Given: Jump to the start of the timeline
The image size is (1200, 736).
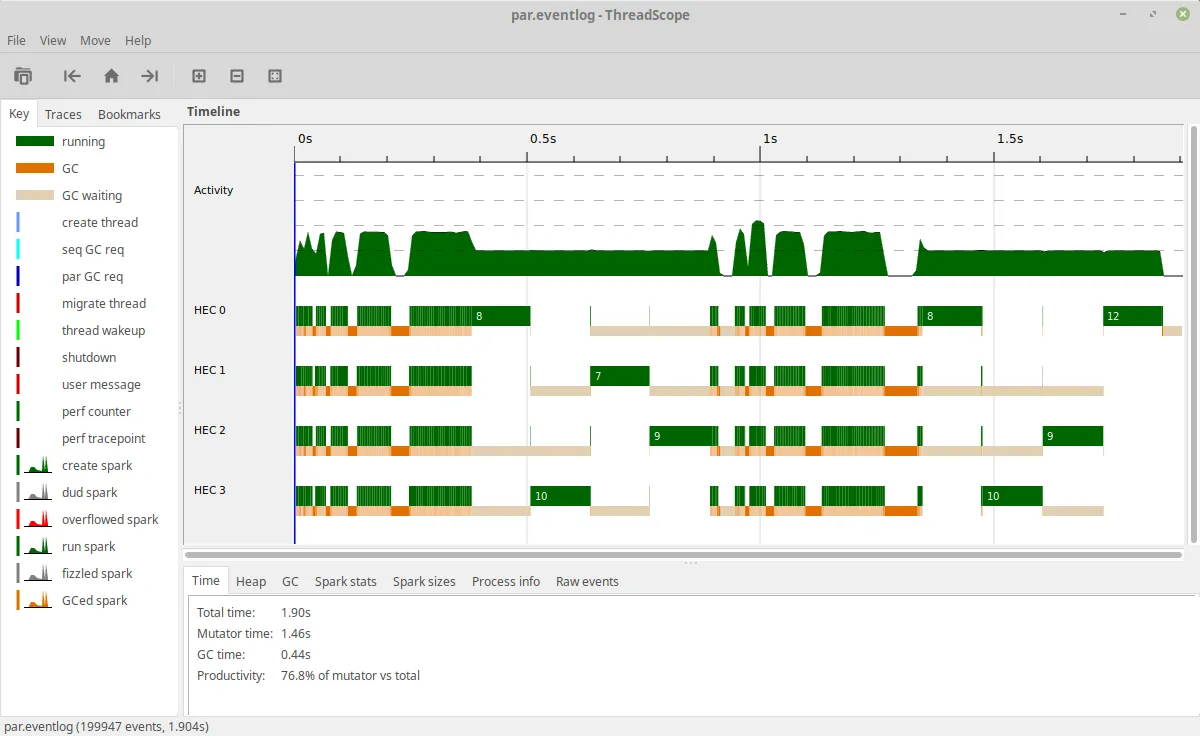Looking at the screenshot, I should 72,76.
